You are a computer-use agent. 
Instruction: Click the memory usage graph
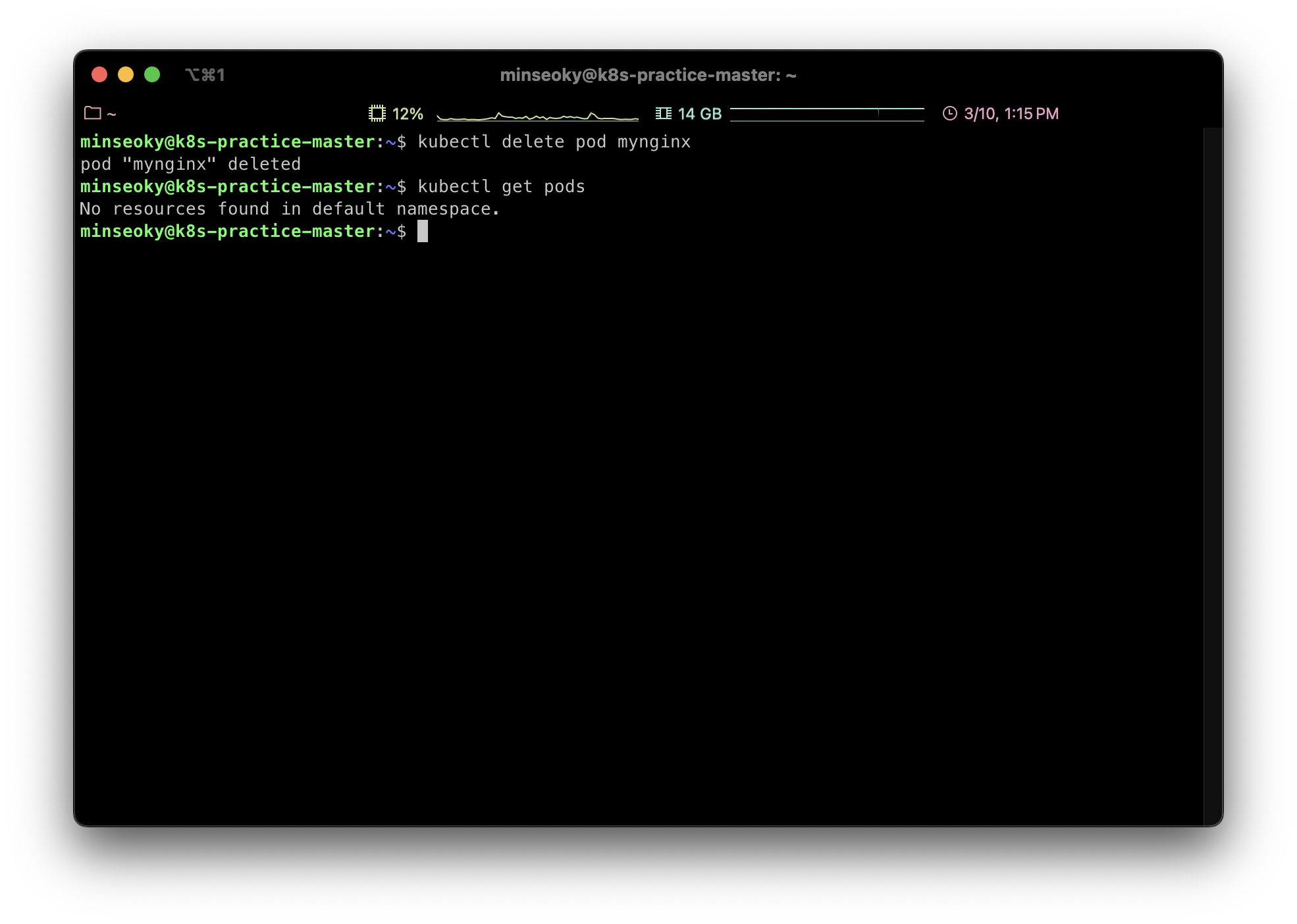click(x=827, y=114)
